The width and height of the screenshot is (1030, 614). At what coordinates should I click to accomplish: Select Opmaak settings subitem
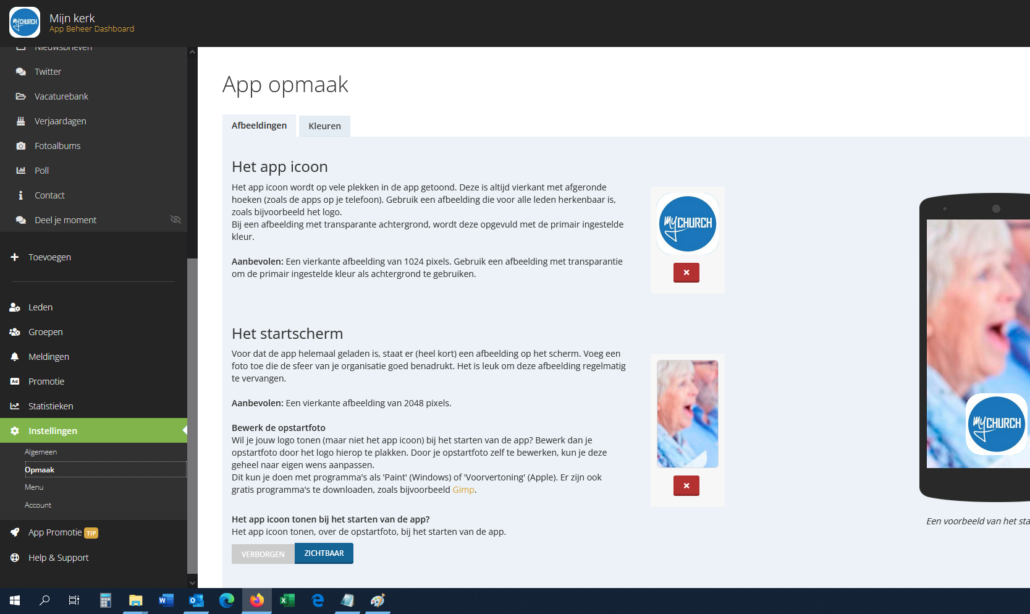(x=105, y=470)
